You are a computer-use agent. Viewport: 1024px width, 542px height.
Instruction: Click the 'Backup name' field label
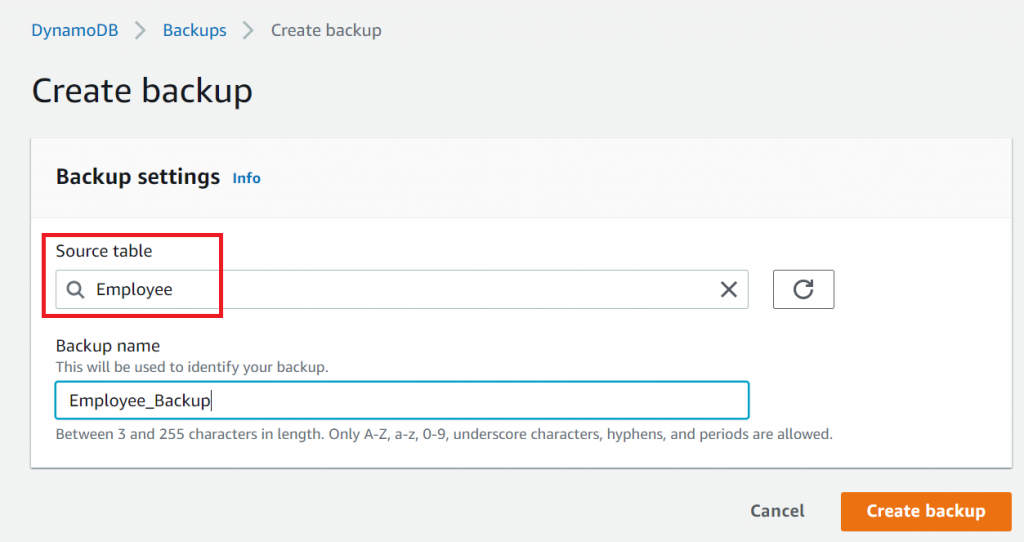[108, 346]
